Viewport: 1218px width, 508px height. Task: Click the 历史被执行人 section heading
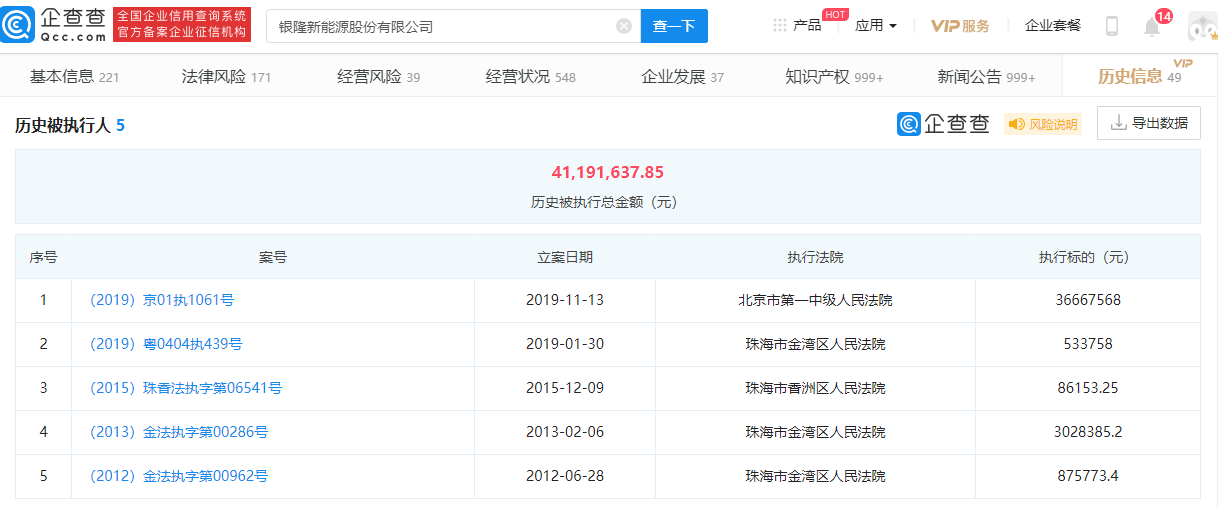(x=70, y=125)
